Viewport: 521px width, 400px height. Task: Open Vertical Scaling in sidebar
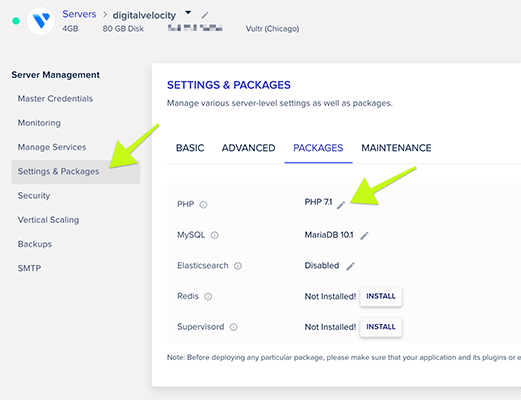tap(48, 220)
